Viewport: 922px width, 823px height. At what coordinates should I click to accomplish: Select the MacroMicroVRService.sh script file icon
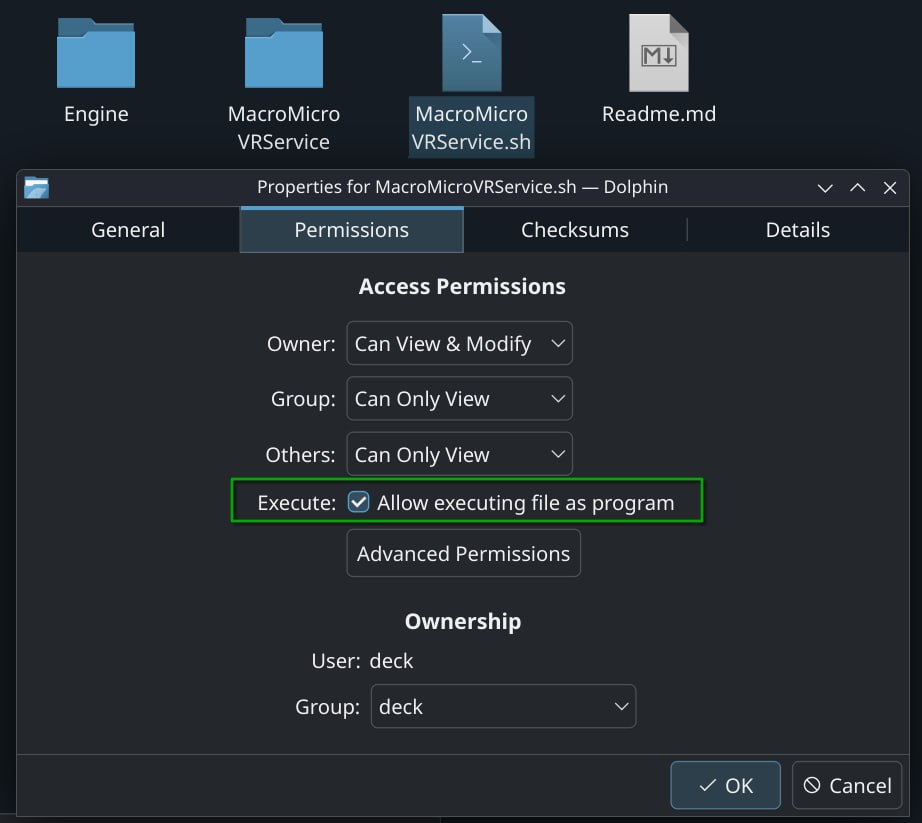click(x=472, y=53)
